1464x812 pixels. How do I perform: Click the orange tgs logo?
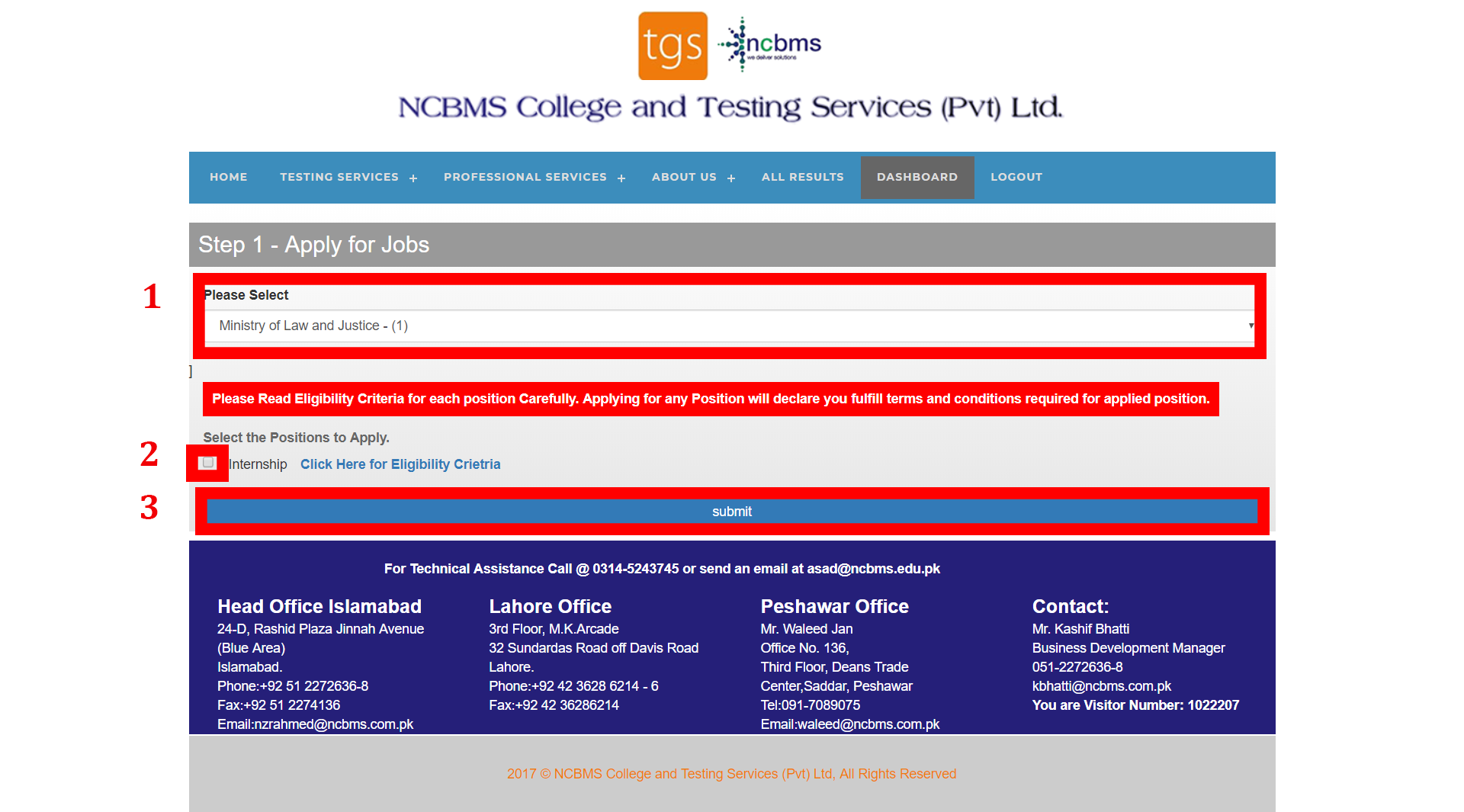[x=673, y=46]
